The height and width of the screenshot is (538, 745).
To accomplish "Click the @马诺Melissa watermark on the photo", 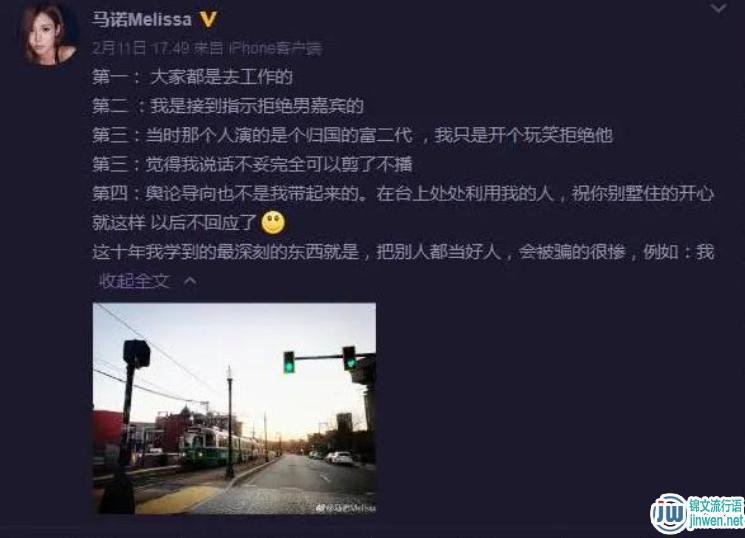I will pos(345,508).
